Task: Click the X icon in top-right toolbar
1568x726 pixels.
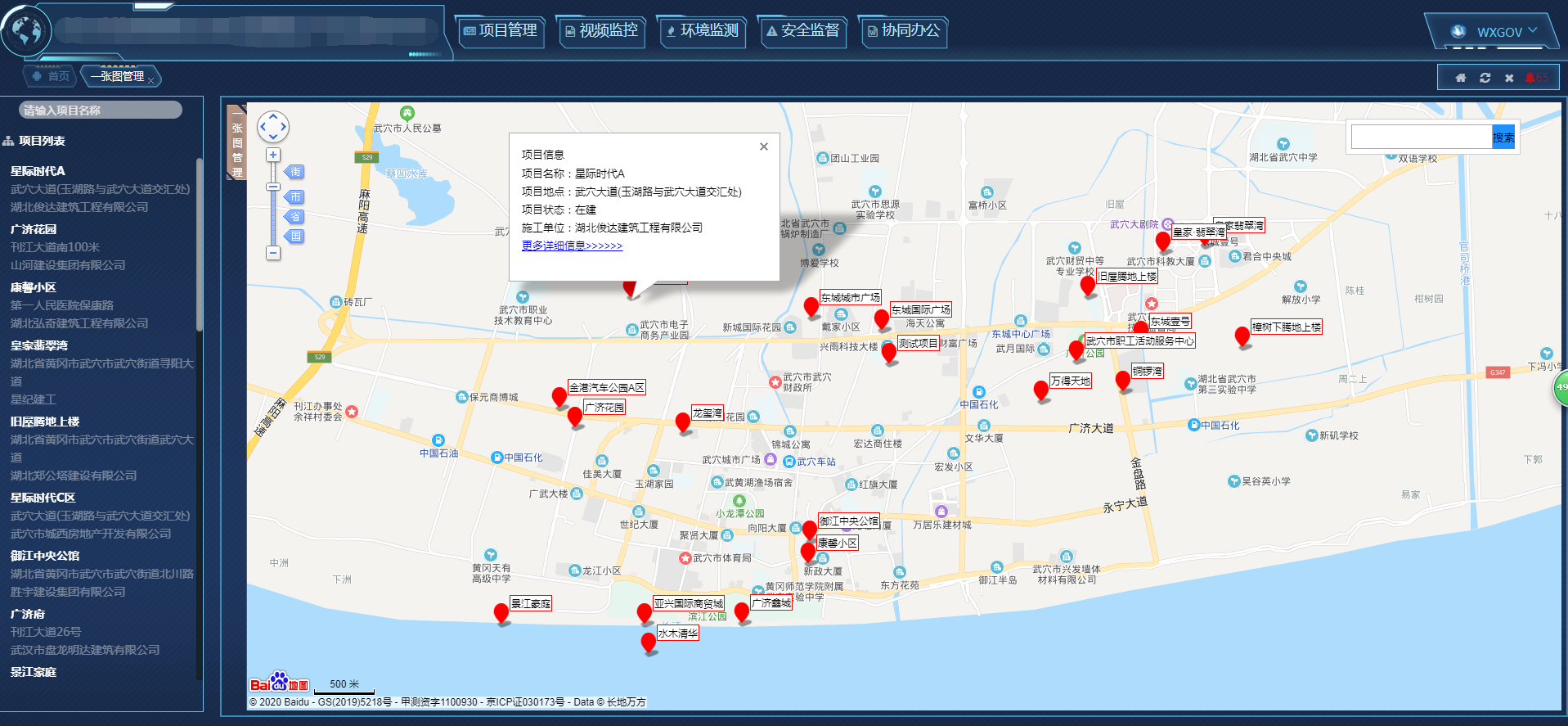Action: pyautogui.click(x=1509, y=78)
